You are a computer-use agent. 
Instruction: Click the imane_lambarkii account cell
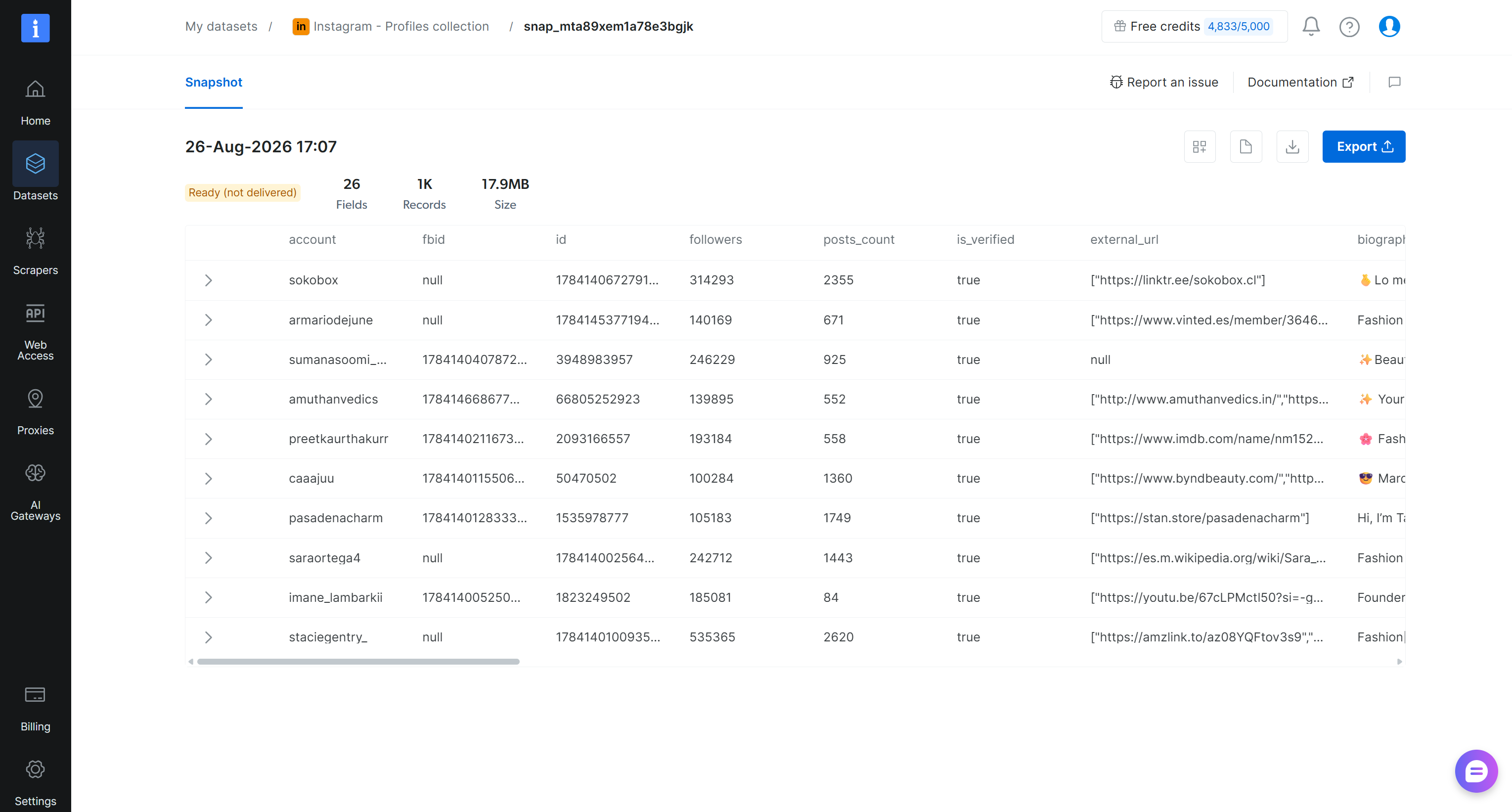coord(336,598)
